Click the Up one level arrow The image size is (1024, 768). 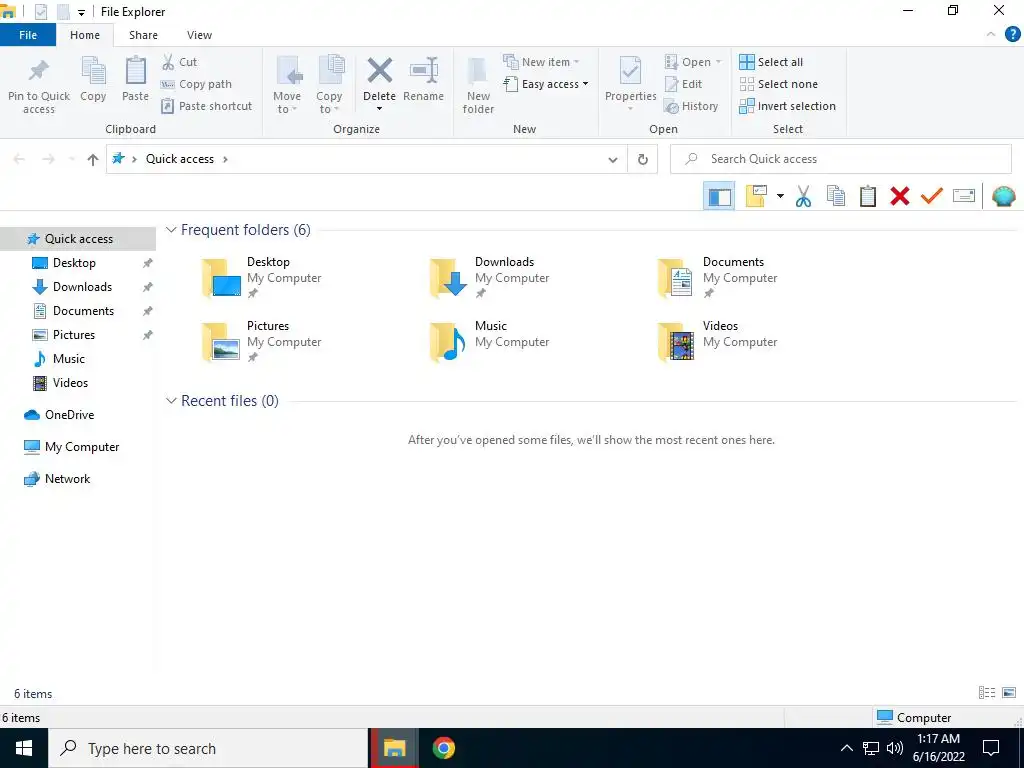[x=93, y=159]
